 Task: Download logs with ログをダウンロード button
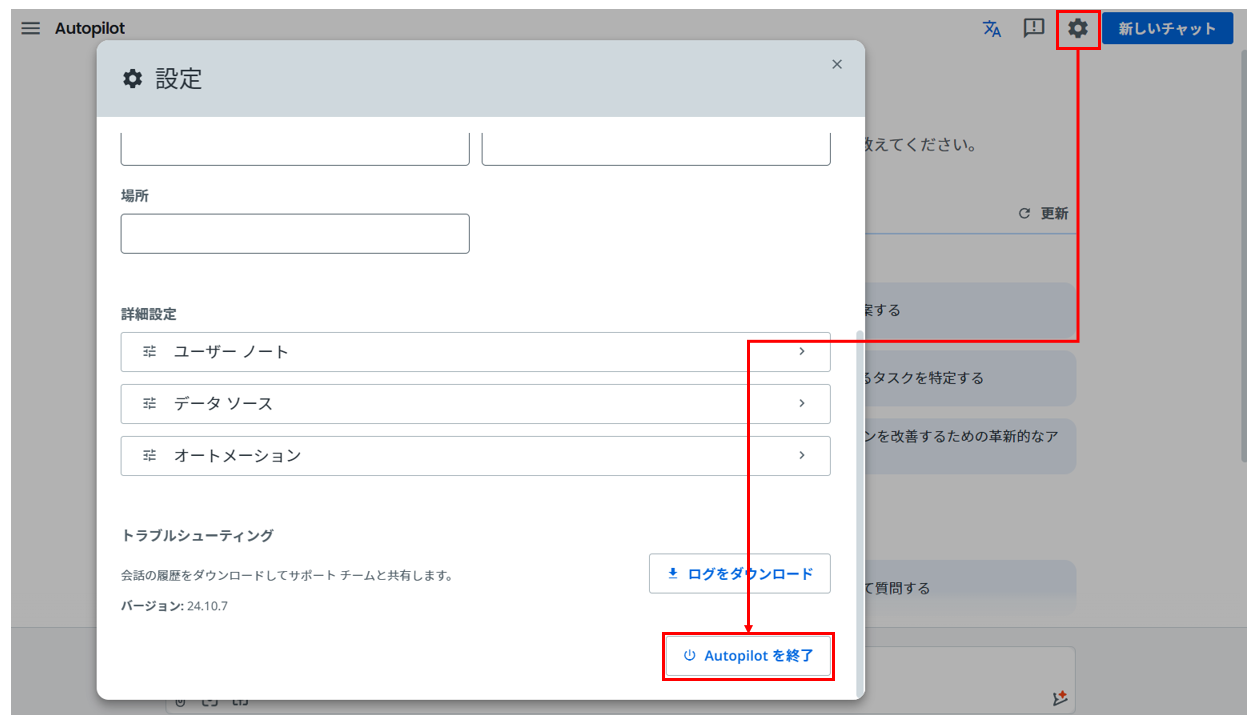coord(740,574)
